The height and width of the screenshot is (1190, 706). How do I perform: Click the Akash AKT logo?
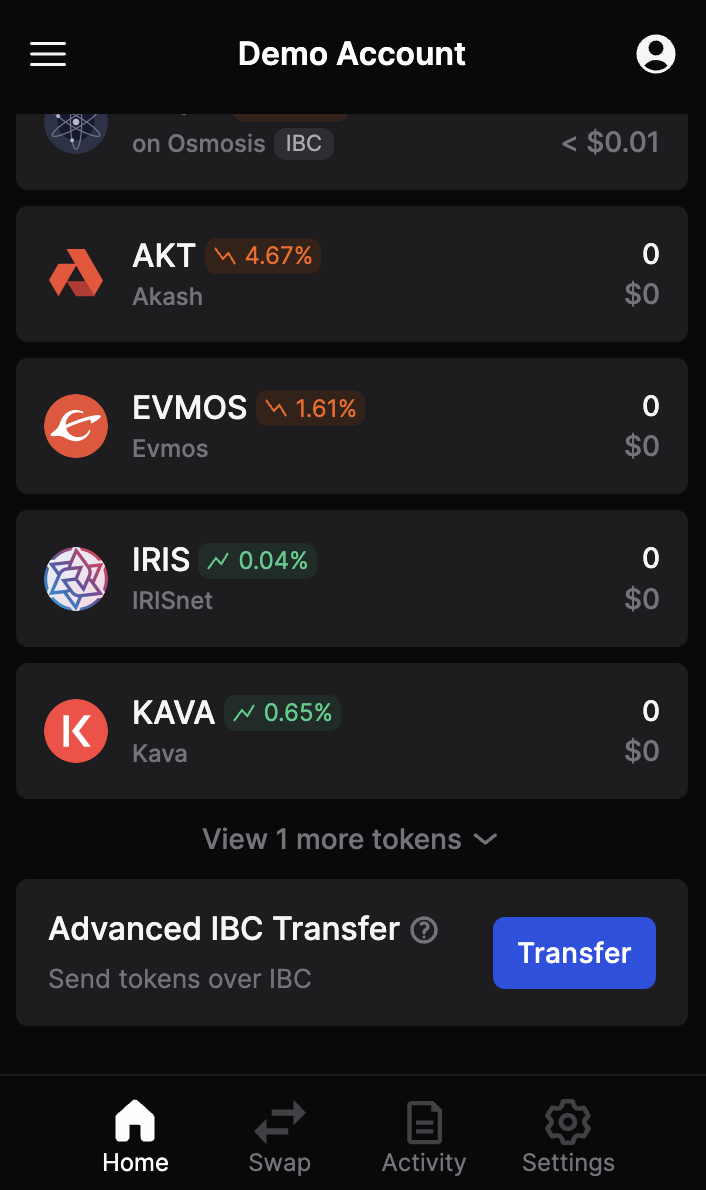(76, 274)
